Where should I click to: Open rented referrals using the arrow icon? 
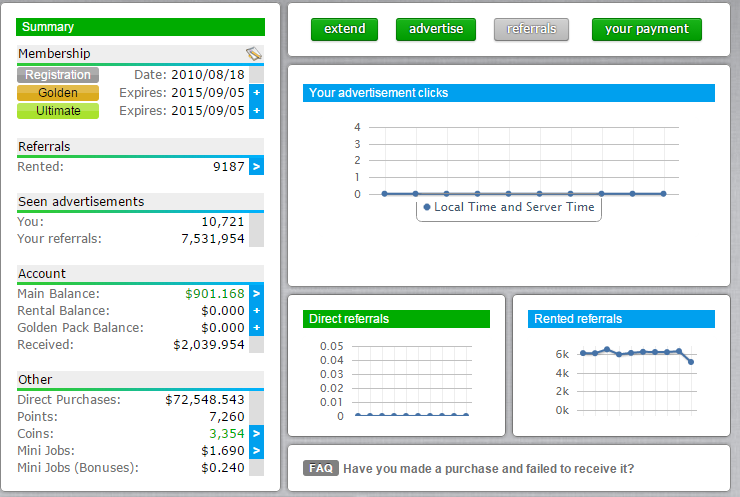(x=257, y=166)
